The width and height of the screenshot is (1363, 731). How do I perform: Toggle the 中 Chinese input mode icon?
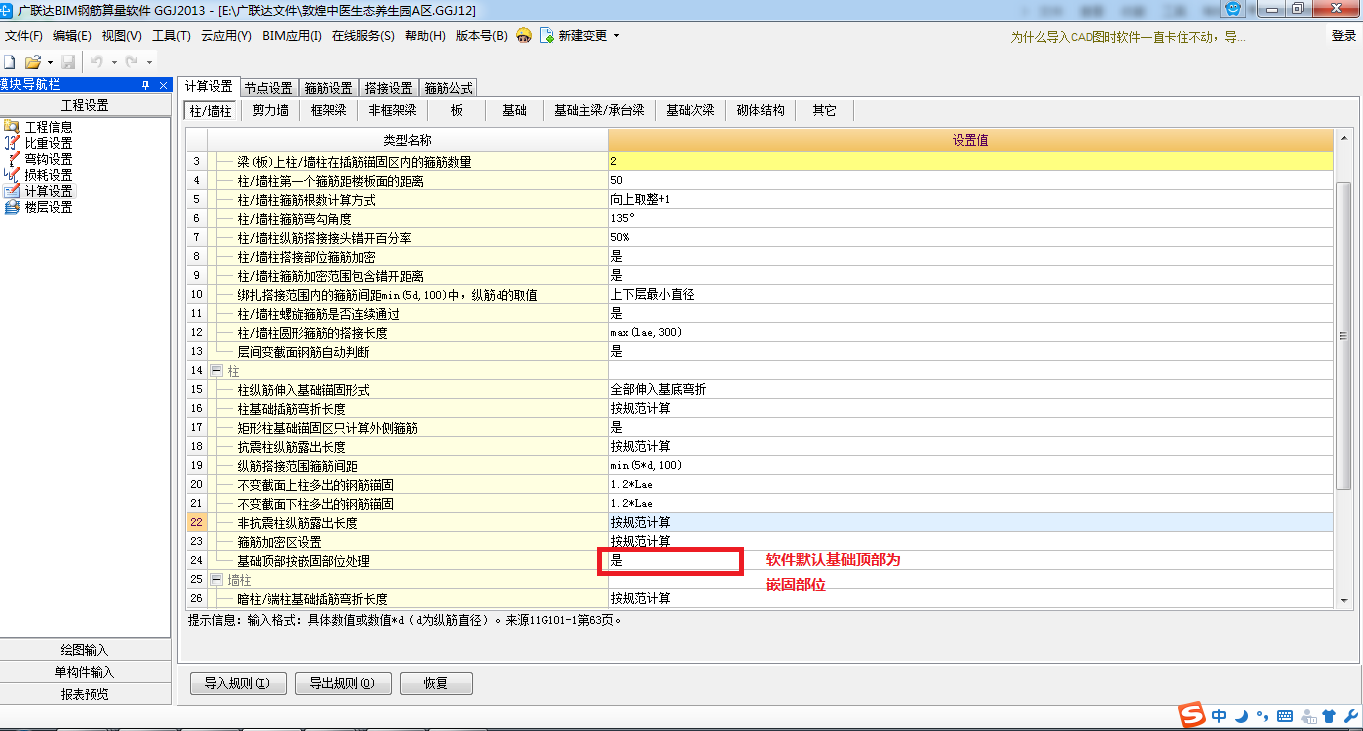pos(1219,716)
